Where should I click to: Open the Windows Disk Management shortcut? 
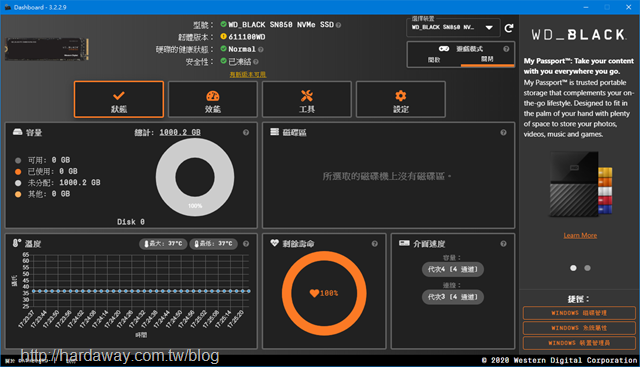click(x=579, y=313)
